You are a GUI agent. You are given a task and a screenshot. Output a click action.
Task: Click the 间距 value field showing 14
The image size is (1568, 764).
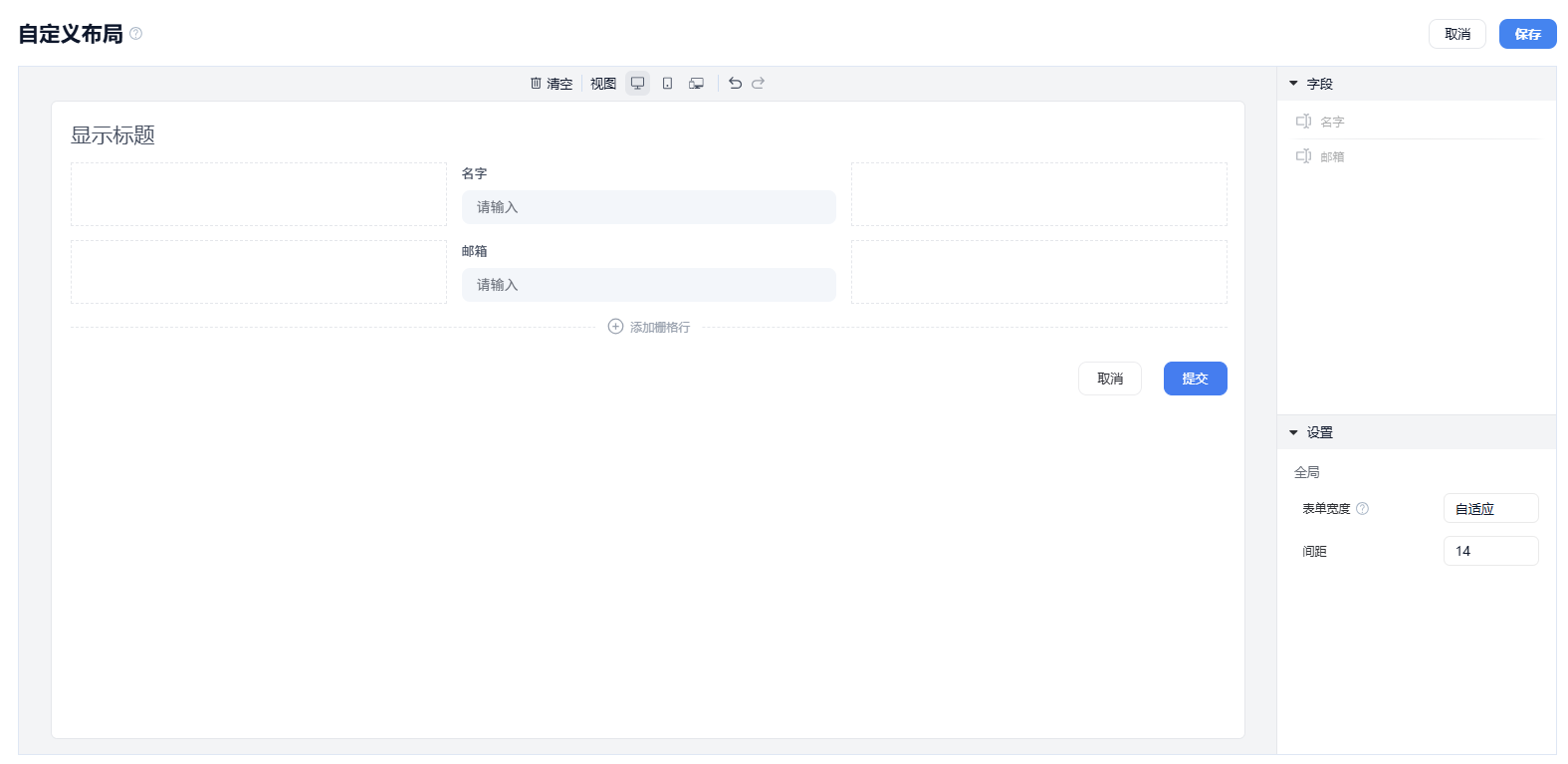(x=1490, y=551)
